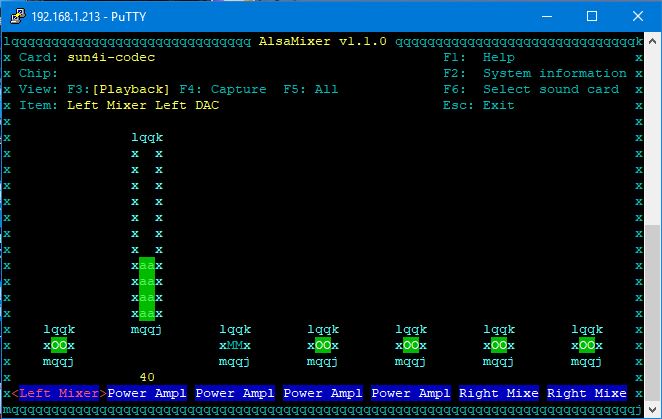Click the F1 Help entry
Image resolution: width=662 pixels, height=419 pixels.
(x=479, y=57)
